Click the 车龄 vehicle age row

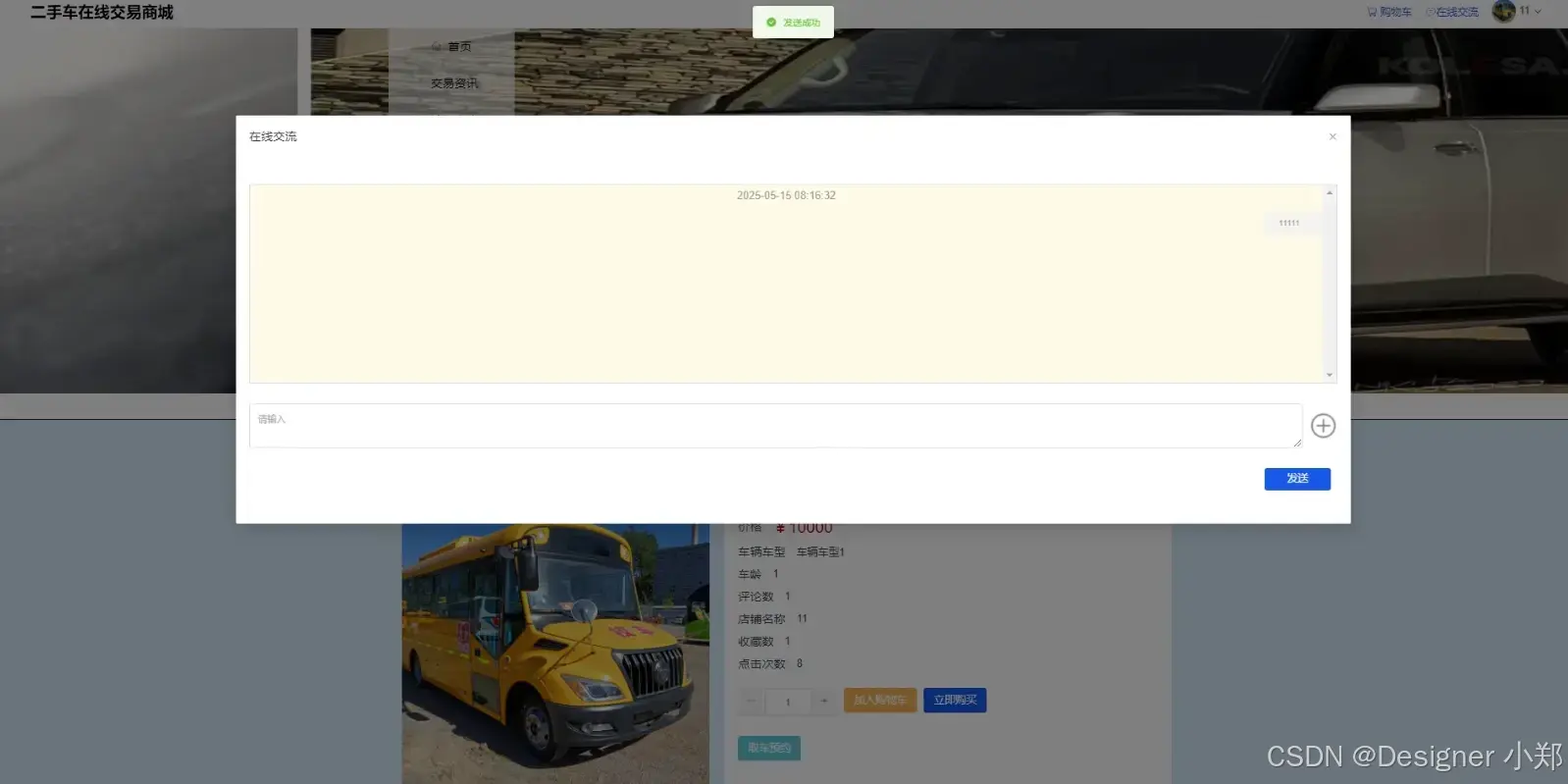[x=758, y=574]
